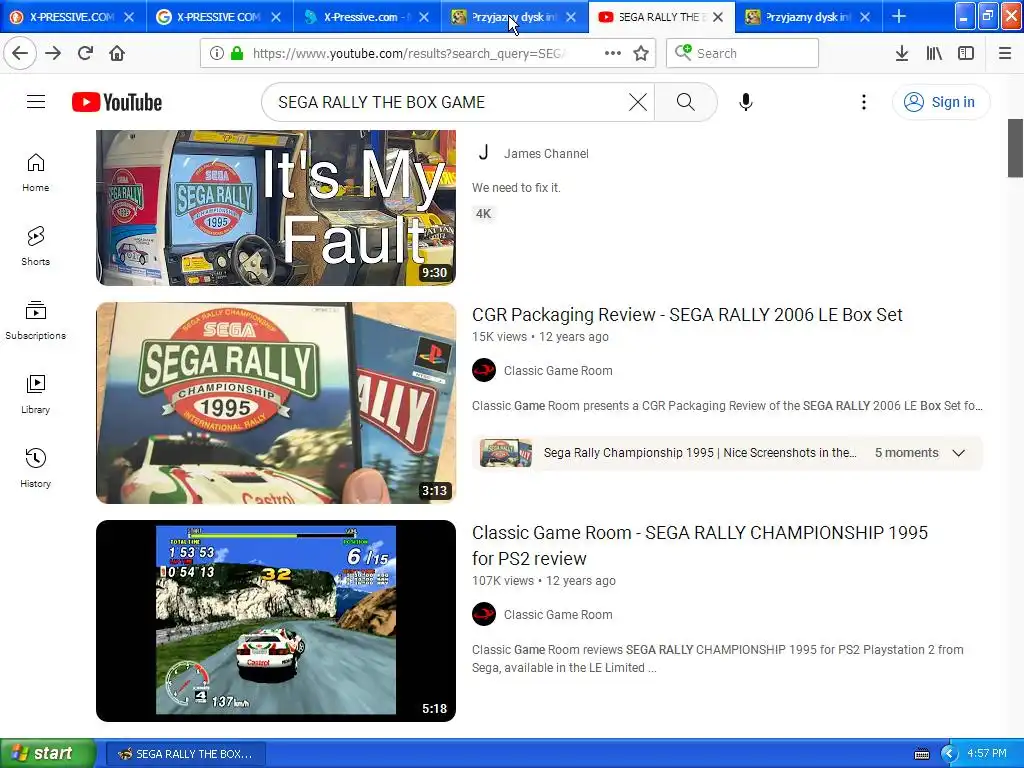Click the James Channel J avatar

(484, 153)
